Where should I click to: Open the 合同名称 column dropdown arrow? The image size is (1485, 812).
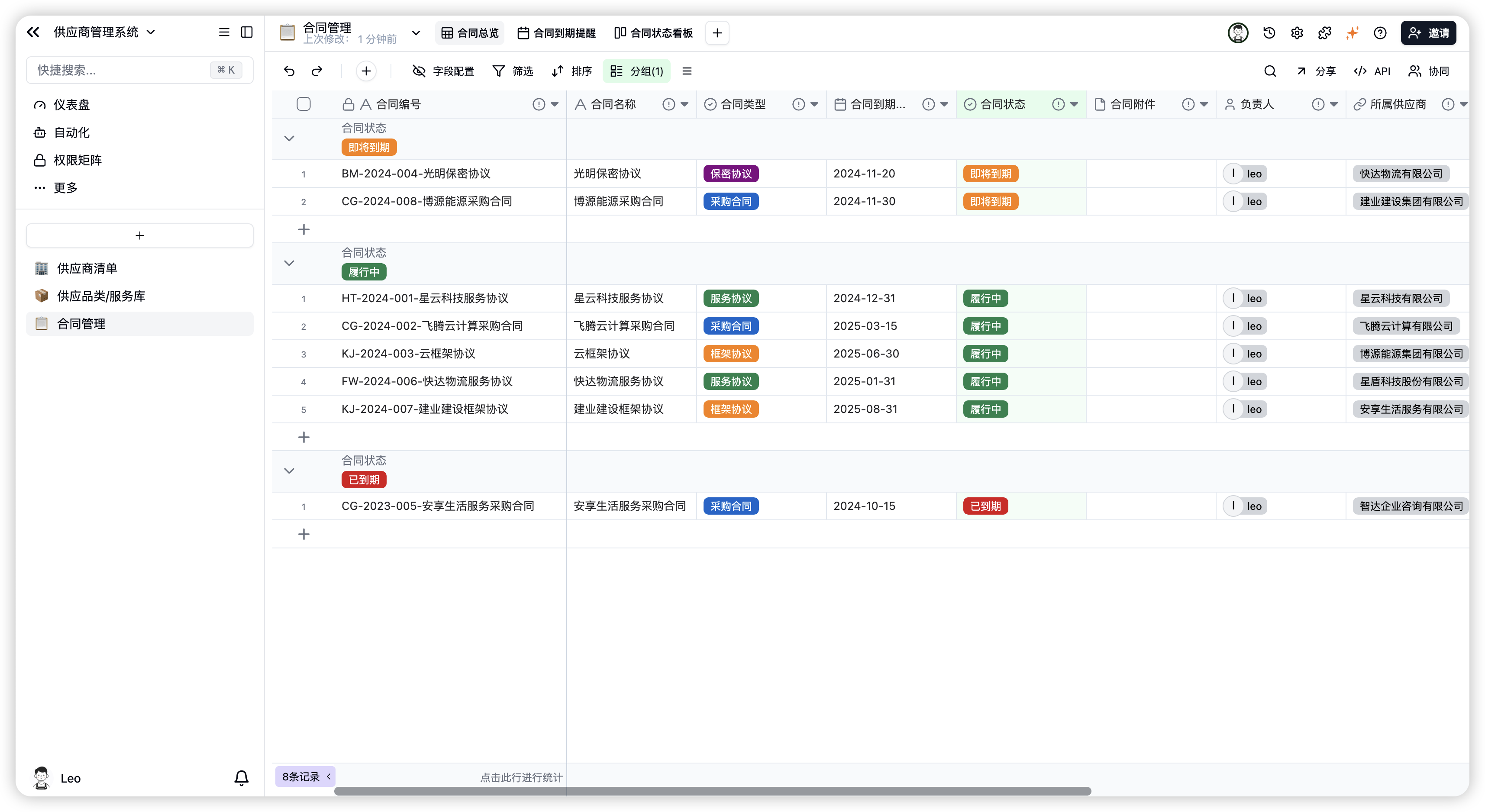pos(684,104)
